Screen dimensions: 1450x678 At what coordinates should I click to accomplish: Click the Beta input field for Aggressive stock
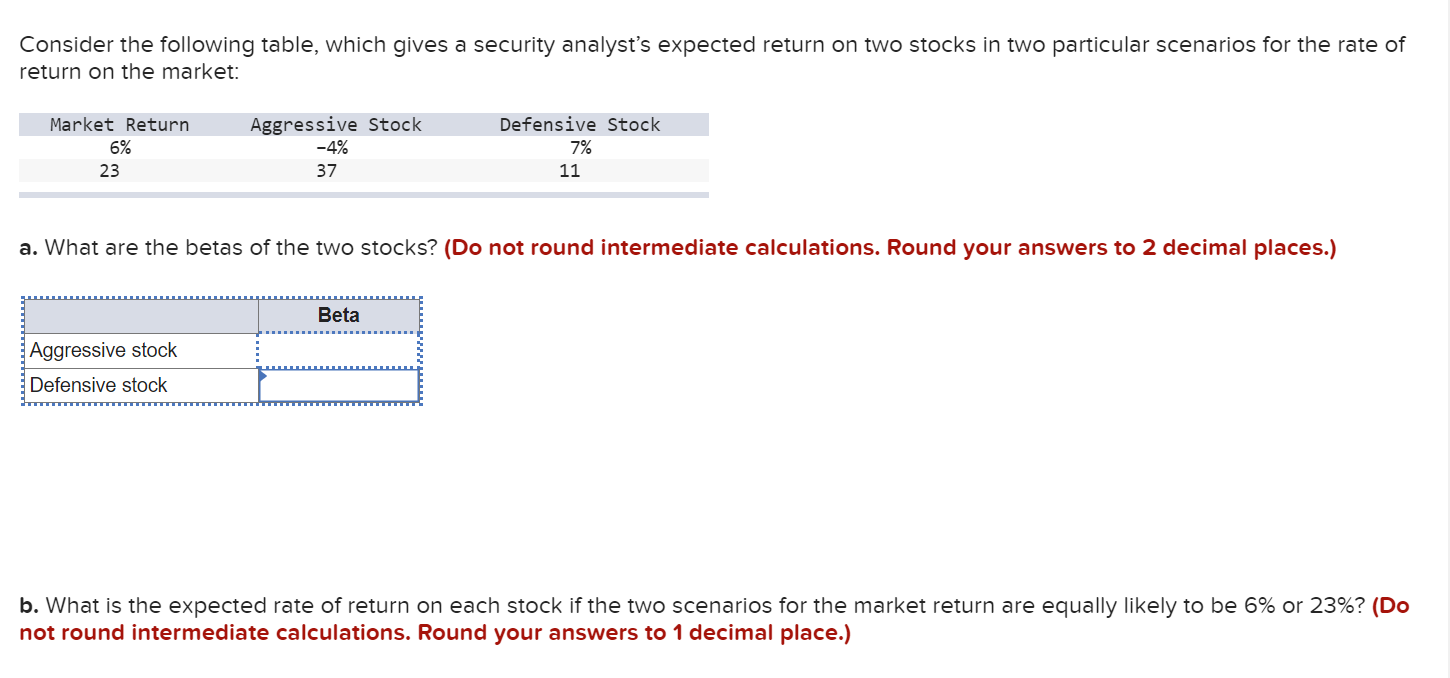338,350
